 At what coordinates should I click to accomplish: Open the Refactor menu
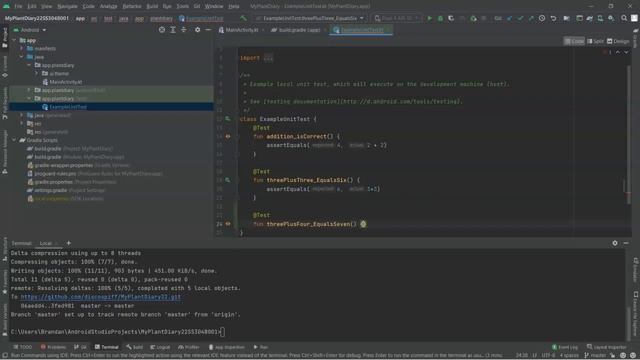132,6
